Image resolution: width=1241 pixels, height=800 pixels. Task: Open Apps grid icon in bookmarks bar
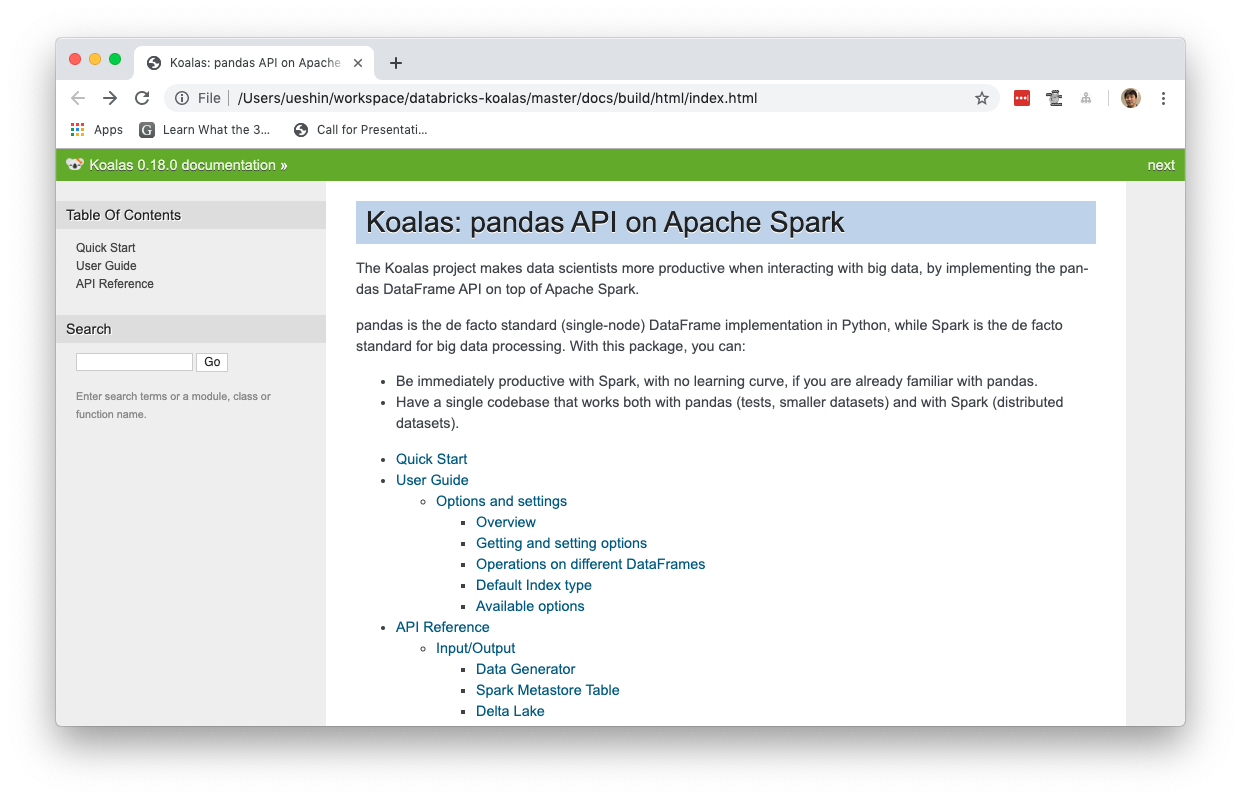[78, 130]
